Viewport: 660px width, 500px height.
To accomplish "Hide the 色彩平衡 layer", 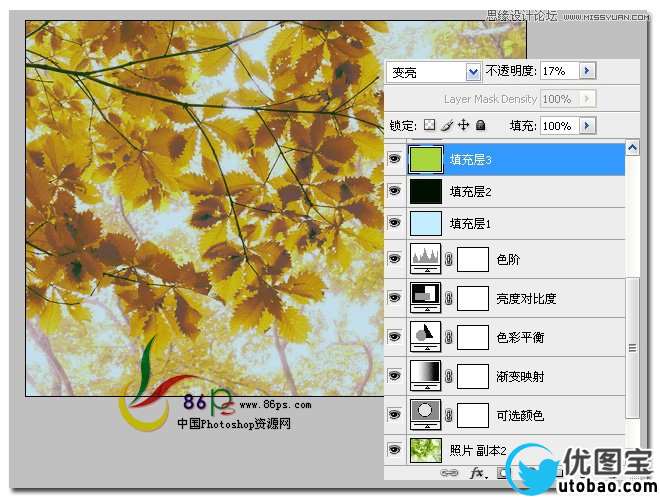I will tap(394, 336).
